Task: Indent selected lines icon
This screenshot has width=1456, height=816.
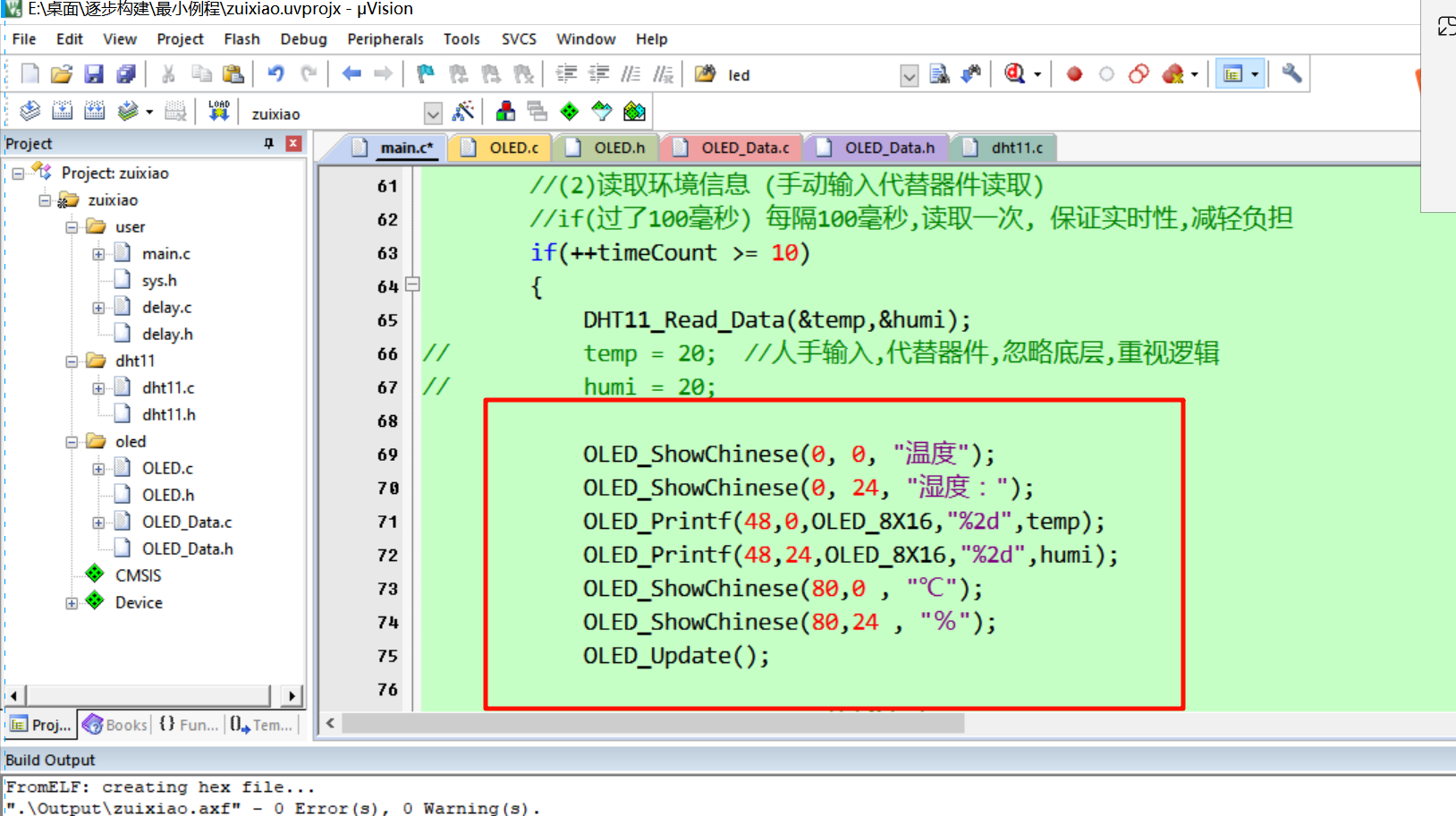Action: pyautogui.click(x=566, y=74)
